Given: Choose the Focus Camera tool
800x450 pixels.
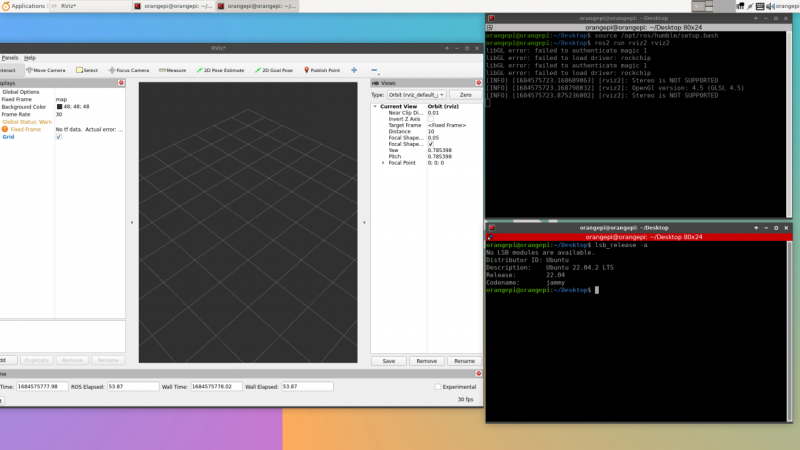Looking at the screenshot, I should (128, 70).
